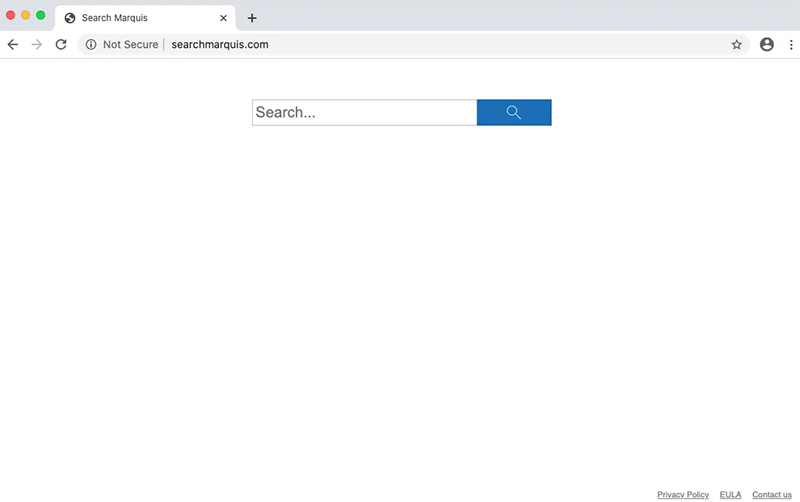Close the window with red button
Viewport: 800px width, 502px height.
click(11, 15)
